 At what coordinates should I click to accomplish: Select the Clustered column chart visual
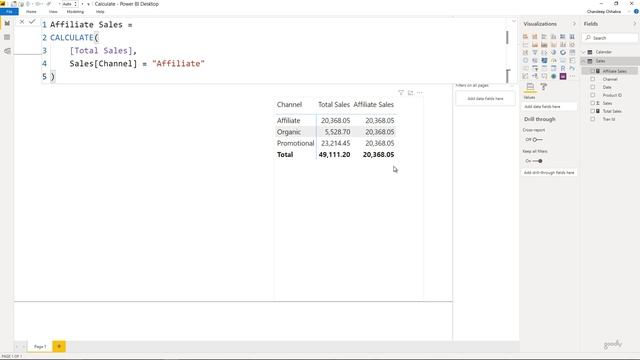pos(553,37)
